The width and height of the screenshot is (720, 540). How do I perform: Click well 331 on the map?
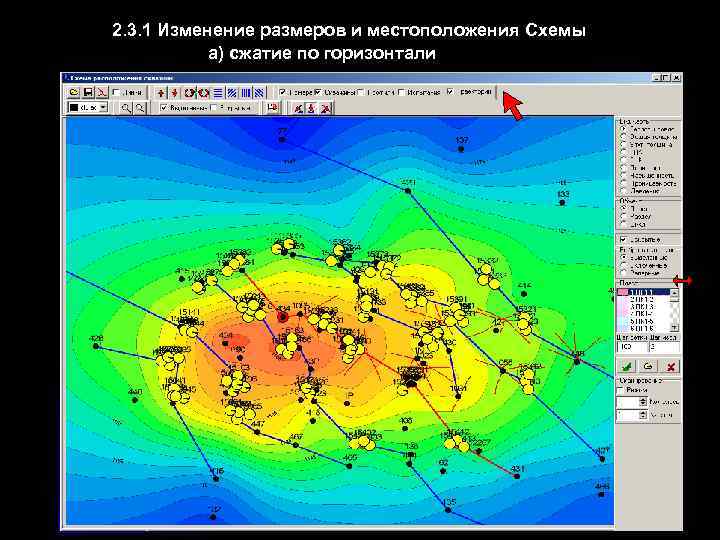click(517, 476)
